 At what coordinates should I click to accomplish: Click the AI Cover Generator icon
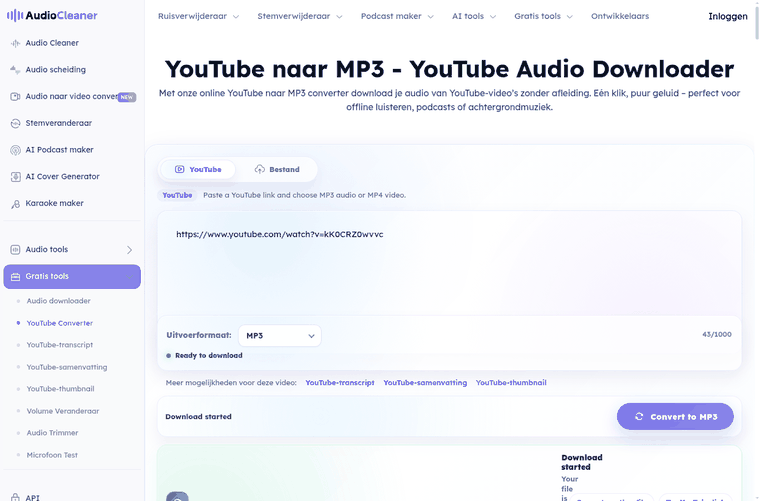[x=15, y=177]
